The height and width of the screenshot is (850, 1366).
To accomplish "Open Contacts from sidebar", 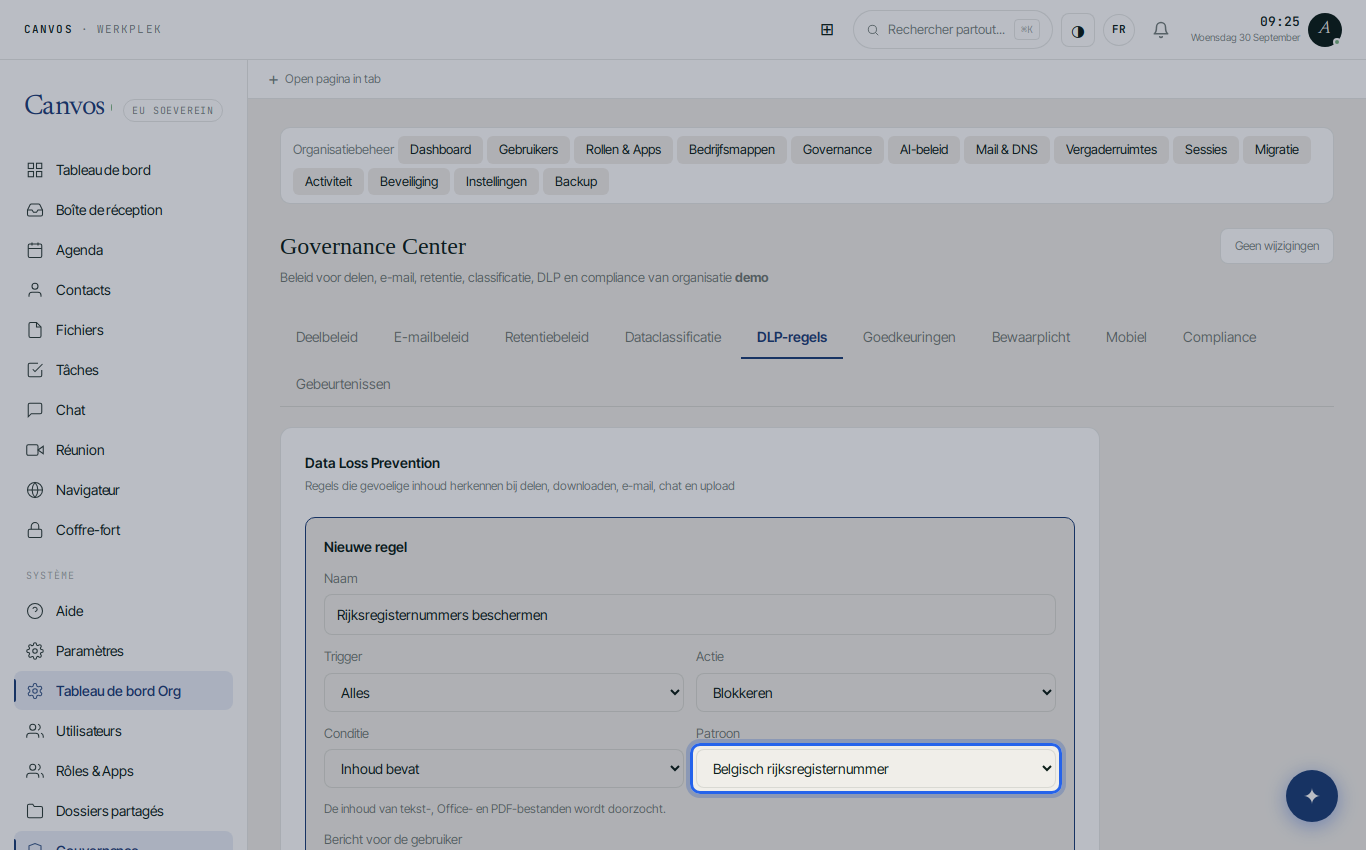I will [124, 290].
